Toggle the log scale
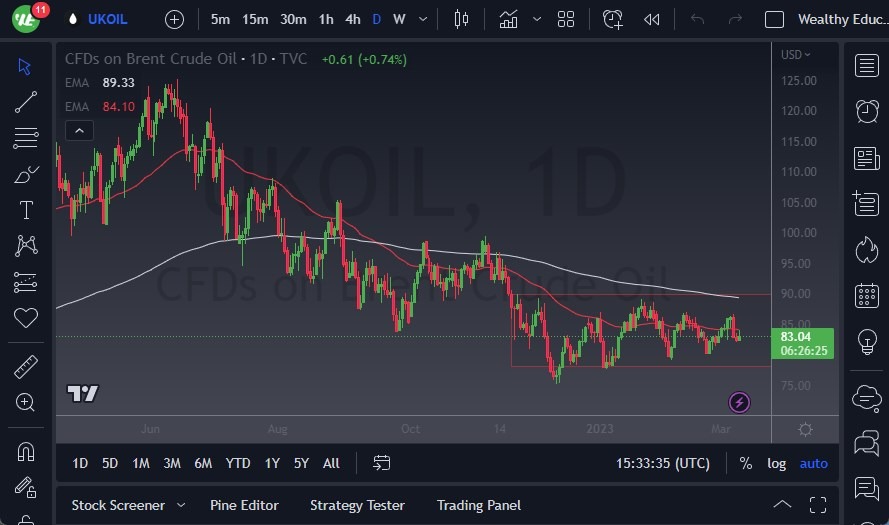889x525 pixels. click(776, 463)
